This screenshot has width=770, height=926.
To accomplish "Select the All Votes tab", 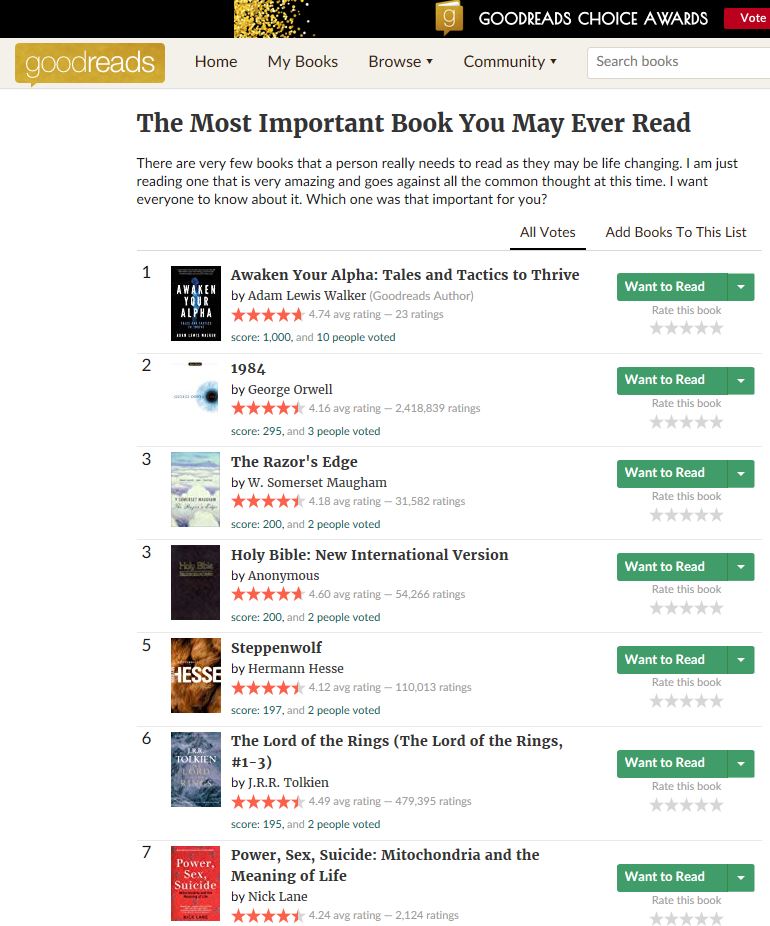I will pyautogui.click(x=547, y=232).
